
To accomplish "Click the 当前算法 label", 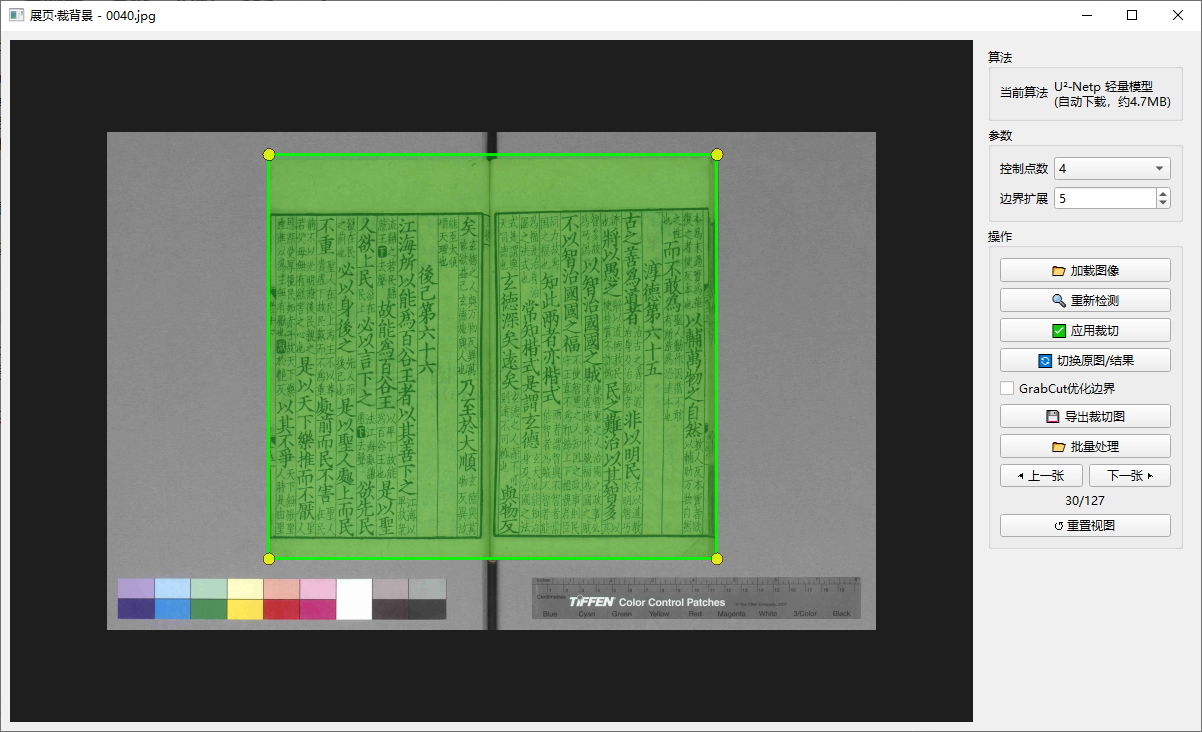I will tap(1024, 93).
